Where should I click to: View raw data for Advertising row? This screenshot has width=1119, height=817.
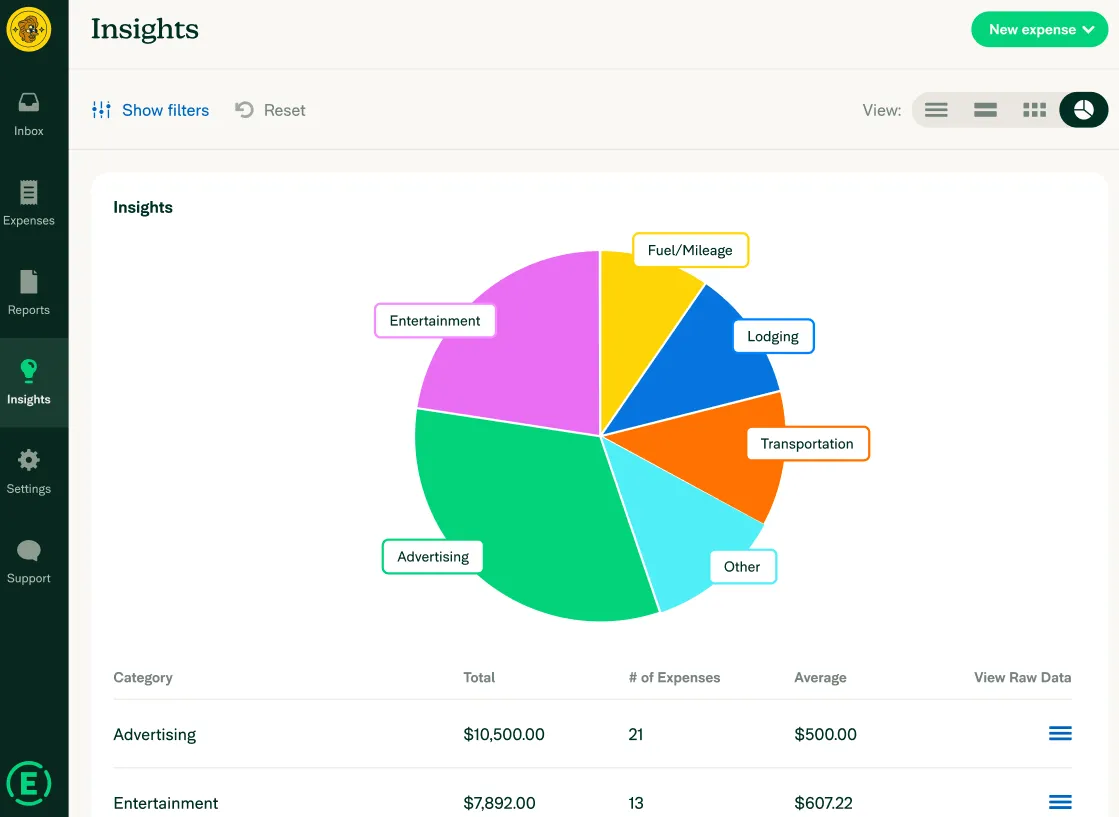point(1060,734)
